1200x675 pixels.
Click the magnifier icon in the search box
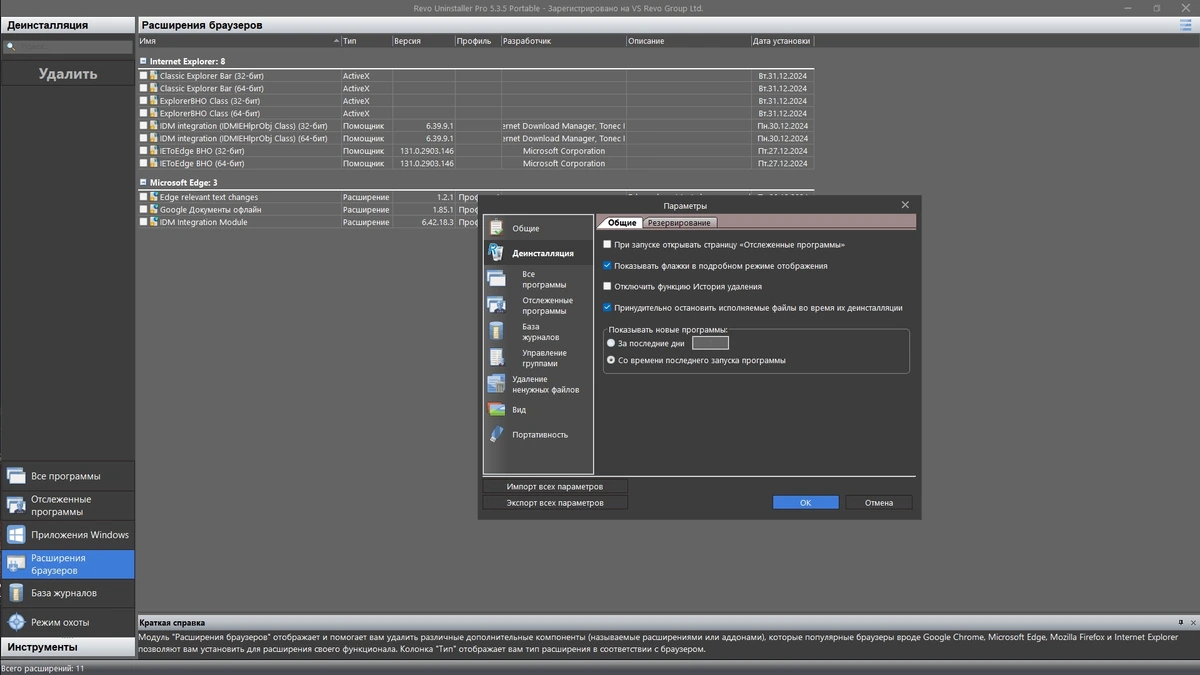(x=11, y=46)
